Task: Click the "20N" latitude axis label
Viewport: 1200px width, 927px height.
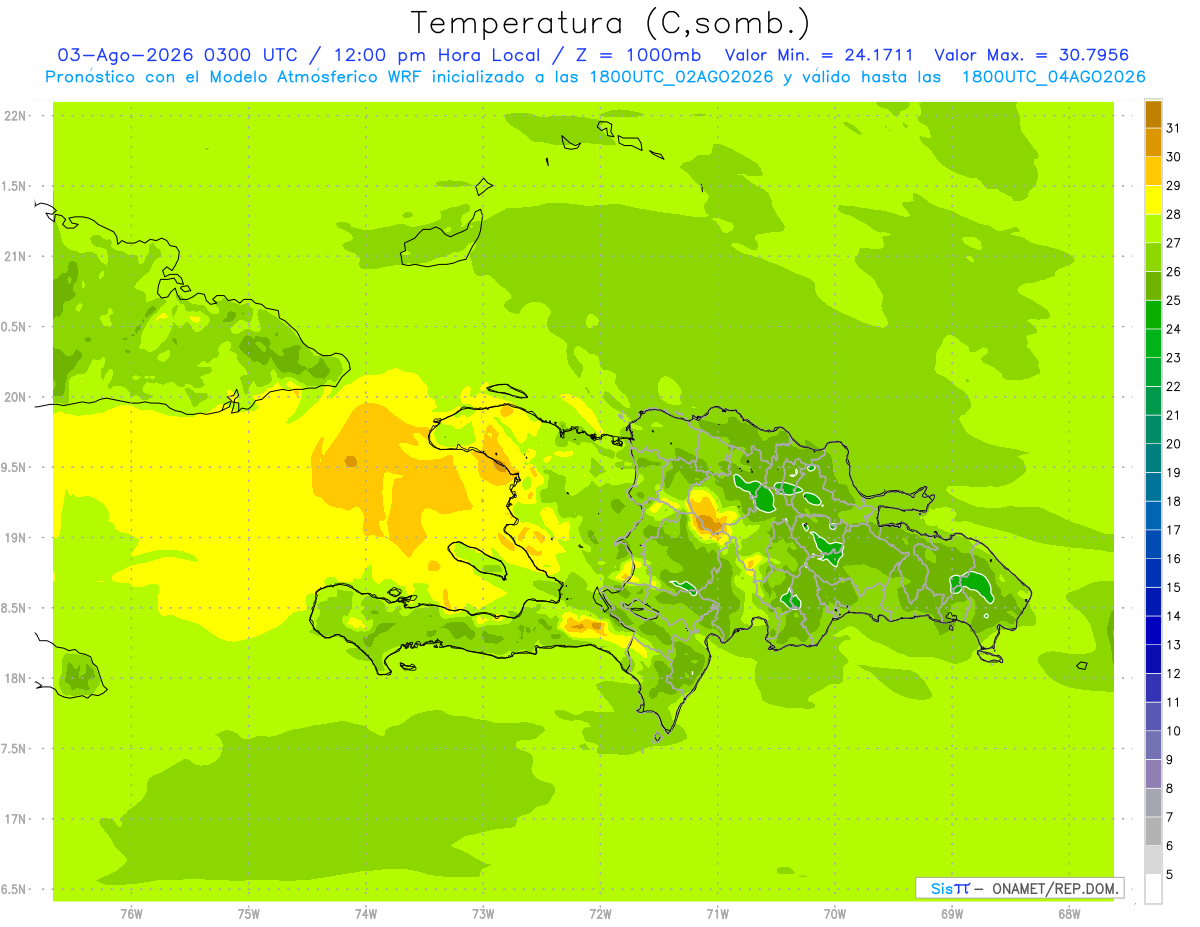Action: tap(16, 397)
